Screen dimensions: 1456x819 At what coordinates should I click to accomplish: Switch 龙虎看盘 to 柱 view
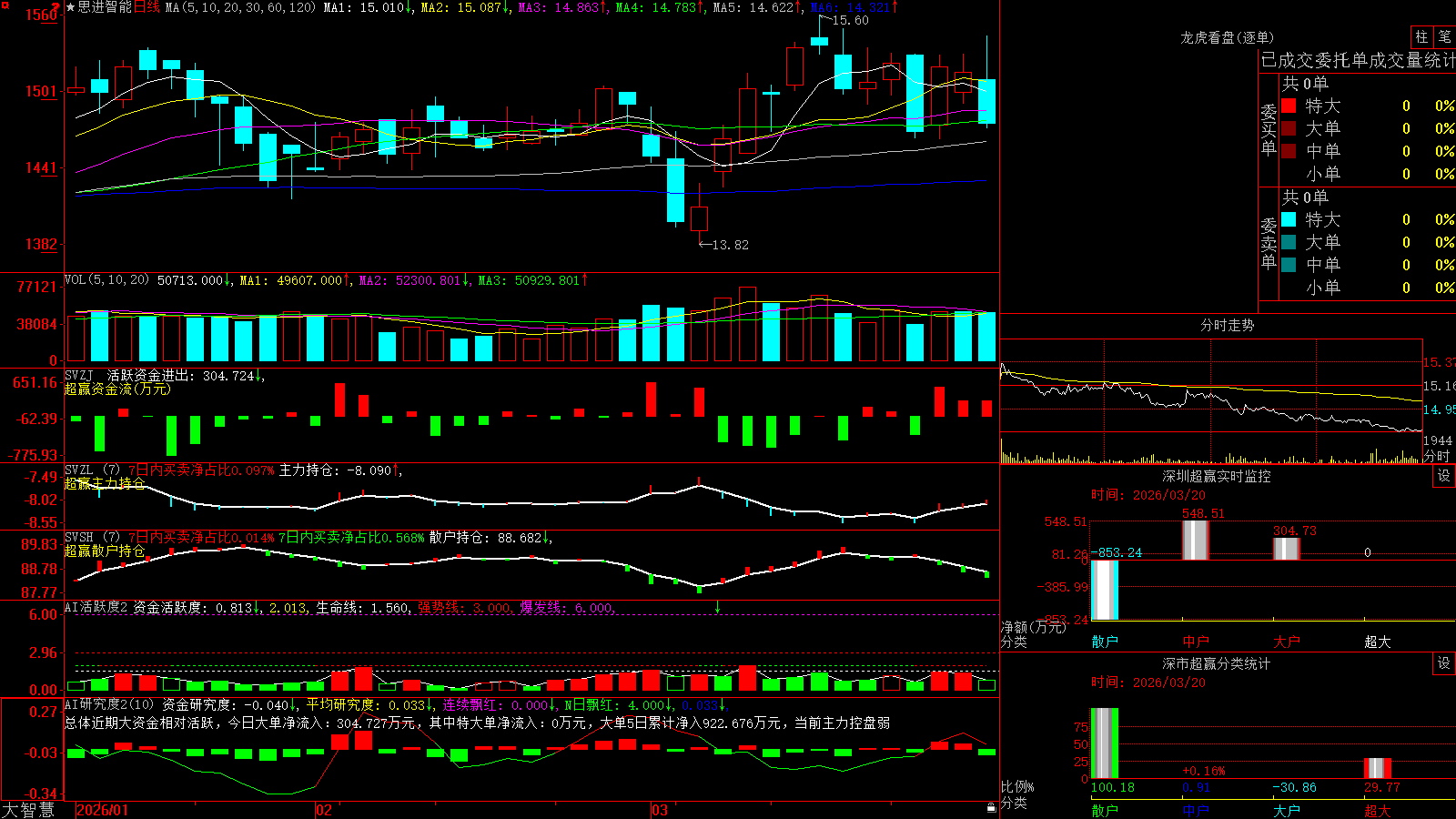coord(1421,36)
